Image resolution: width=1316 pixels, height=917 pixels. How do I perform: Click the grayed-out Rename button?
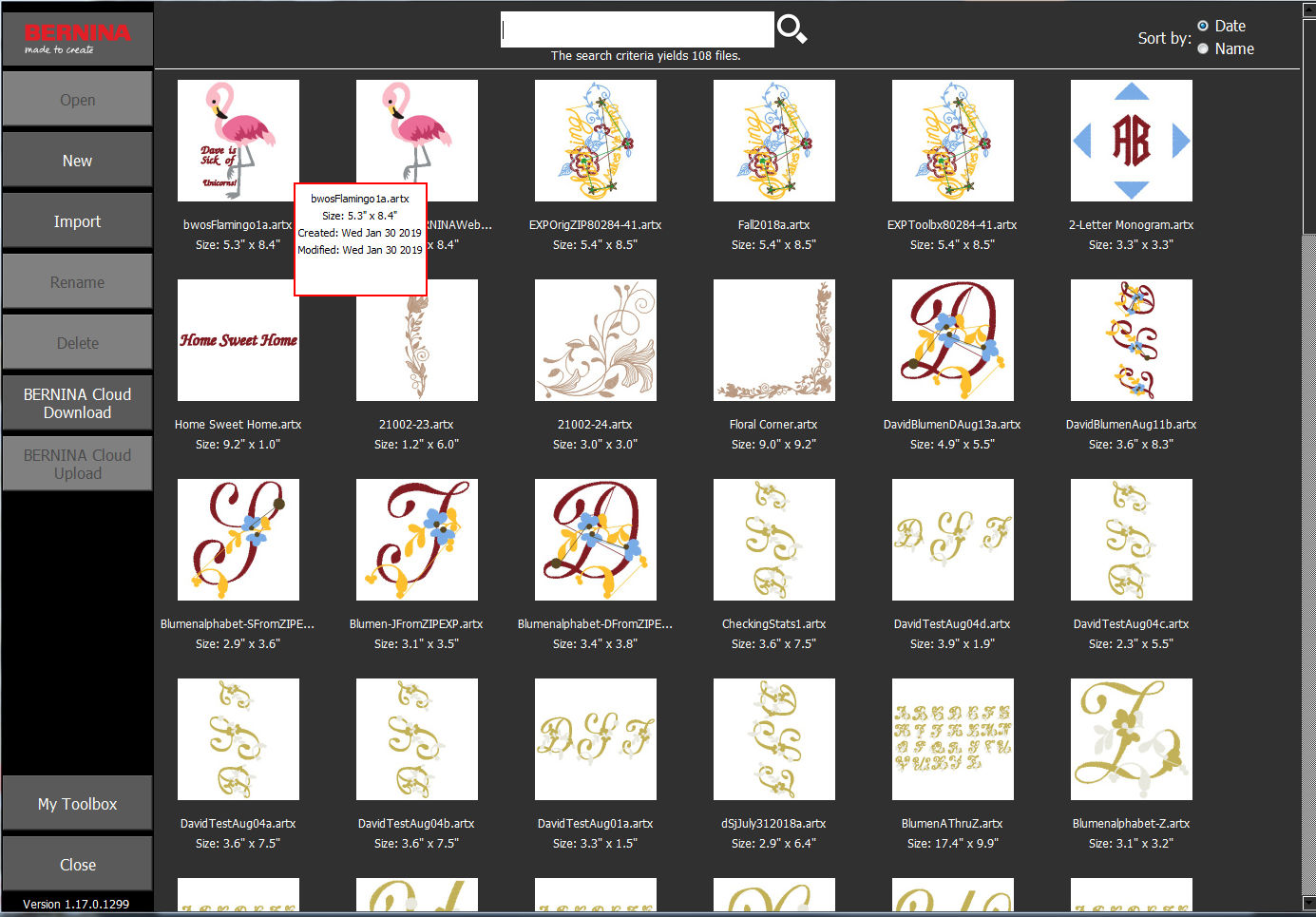pyautogui.click(x=77, y=282)
